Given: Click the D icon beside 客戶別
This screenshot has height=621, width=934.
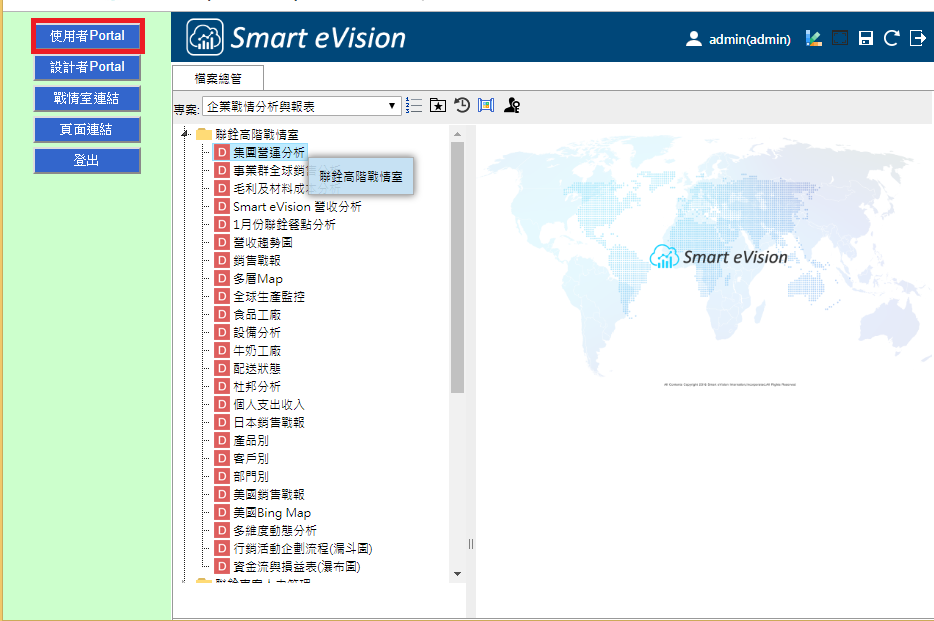Looking at the screenshot, I should click(222, 458).
